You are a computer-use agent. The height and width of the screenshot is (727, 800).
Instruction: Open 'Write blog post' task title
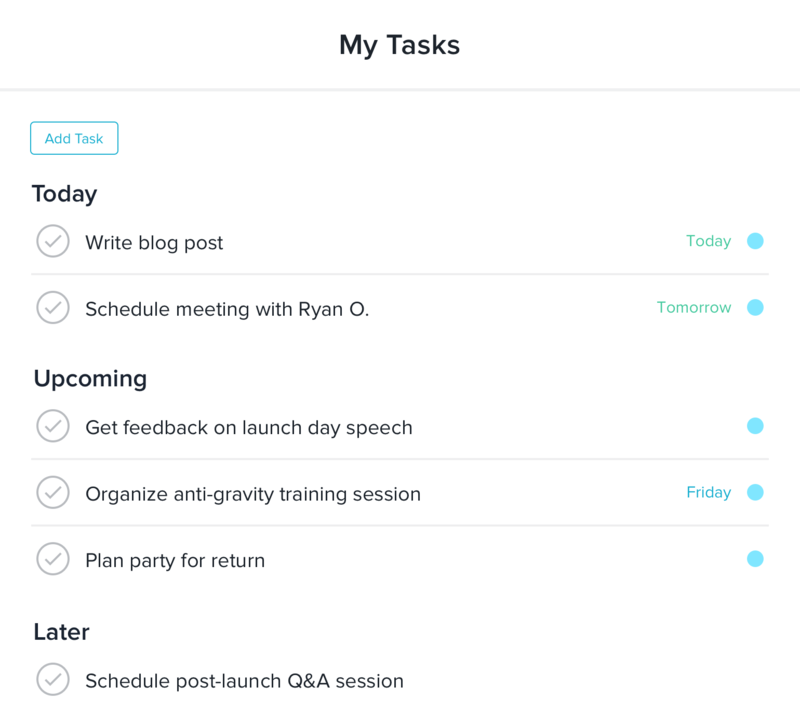pyautogui.click(x=154, y=242)
